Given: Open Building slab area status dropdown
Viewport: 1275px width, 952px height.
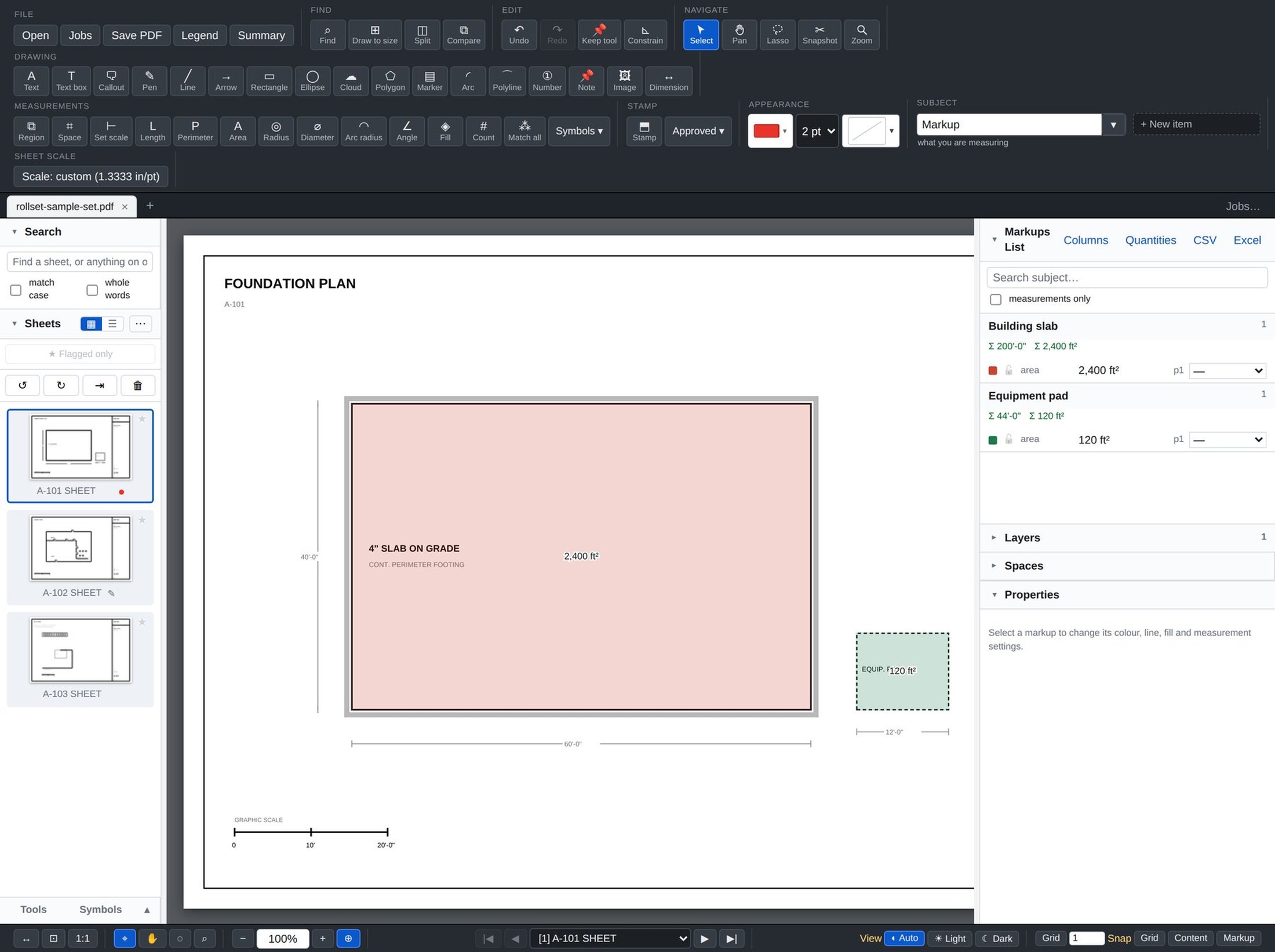Looking at the screenshot, I should tap(1227, 371).
